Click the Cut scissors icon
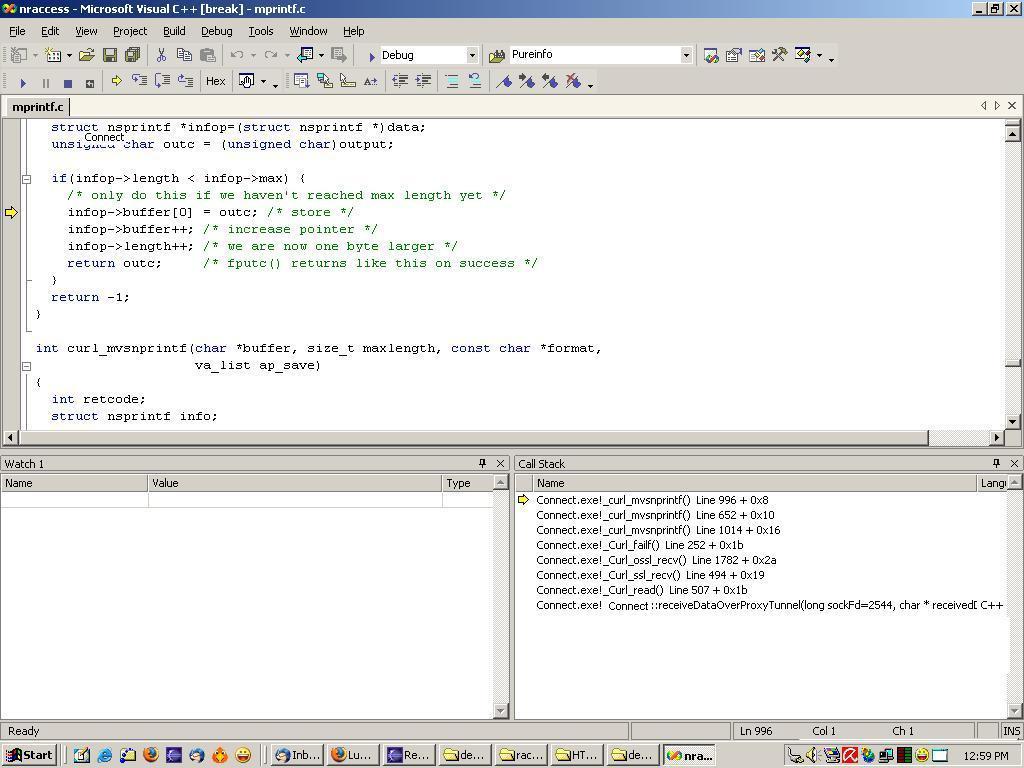1024x768 pixels. (x=161, y=56)
